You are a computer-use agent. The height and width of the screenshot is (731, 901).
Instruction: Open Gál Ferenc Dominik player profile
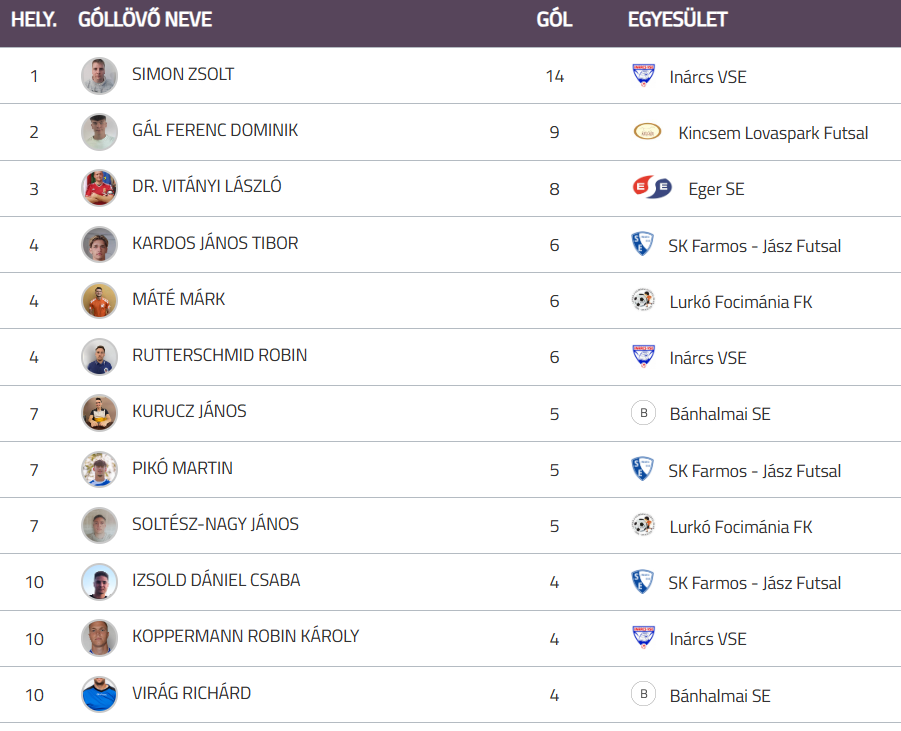click(215, 130)
